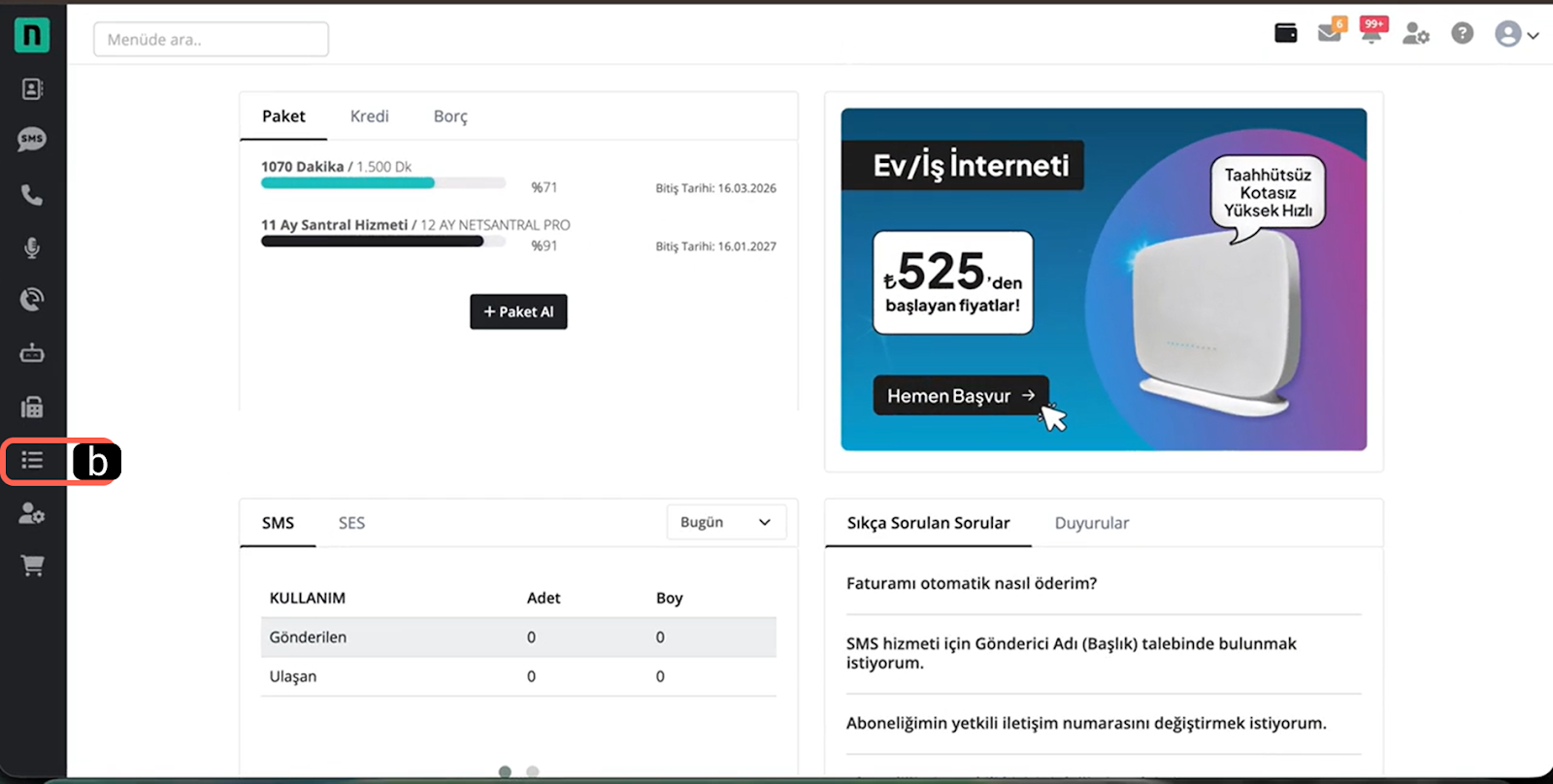Open the Bugün period dropdown
Image resolution: width=1553 pixels, height=784 pixels.
pos(725,522)
